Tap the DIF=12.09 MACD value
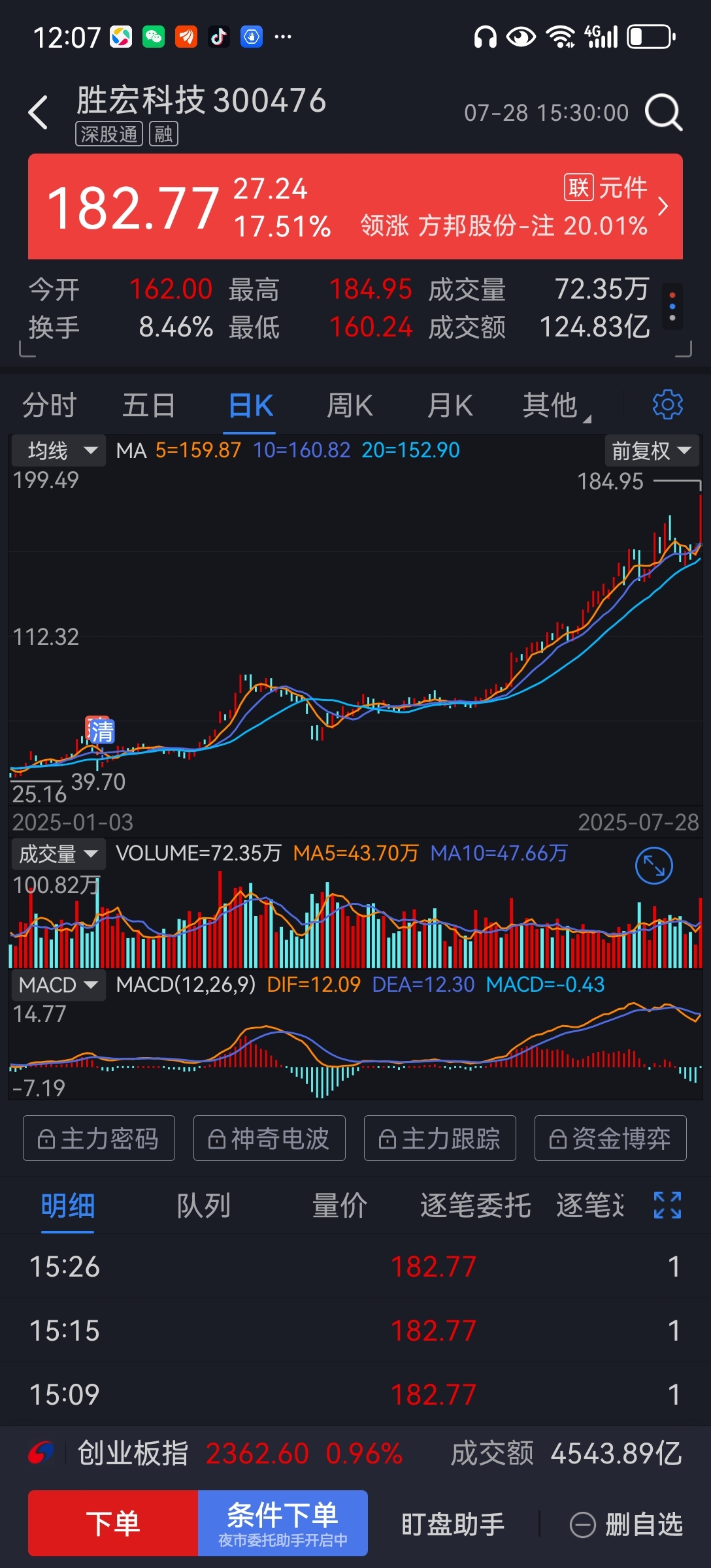 pyautogui.click(x=314, y=985)
